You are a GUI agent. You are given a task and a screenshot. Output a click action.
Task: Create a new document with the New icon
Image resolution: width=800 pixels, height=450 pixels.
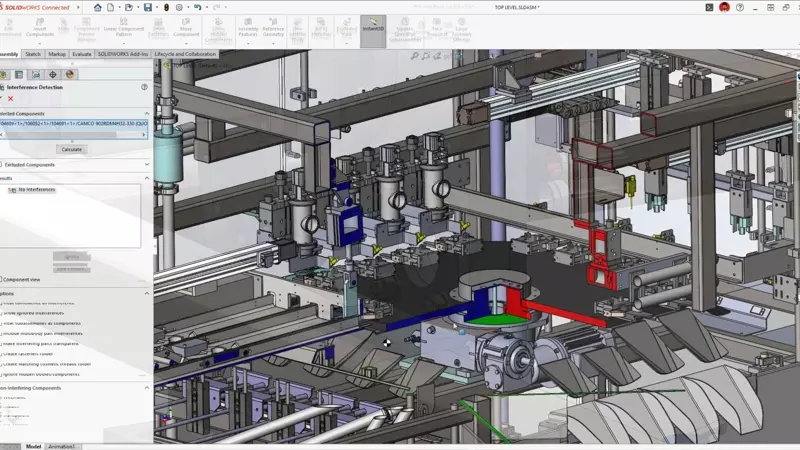pyautogui.click(x=110, y=7)
